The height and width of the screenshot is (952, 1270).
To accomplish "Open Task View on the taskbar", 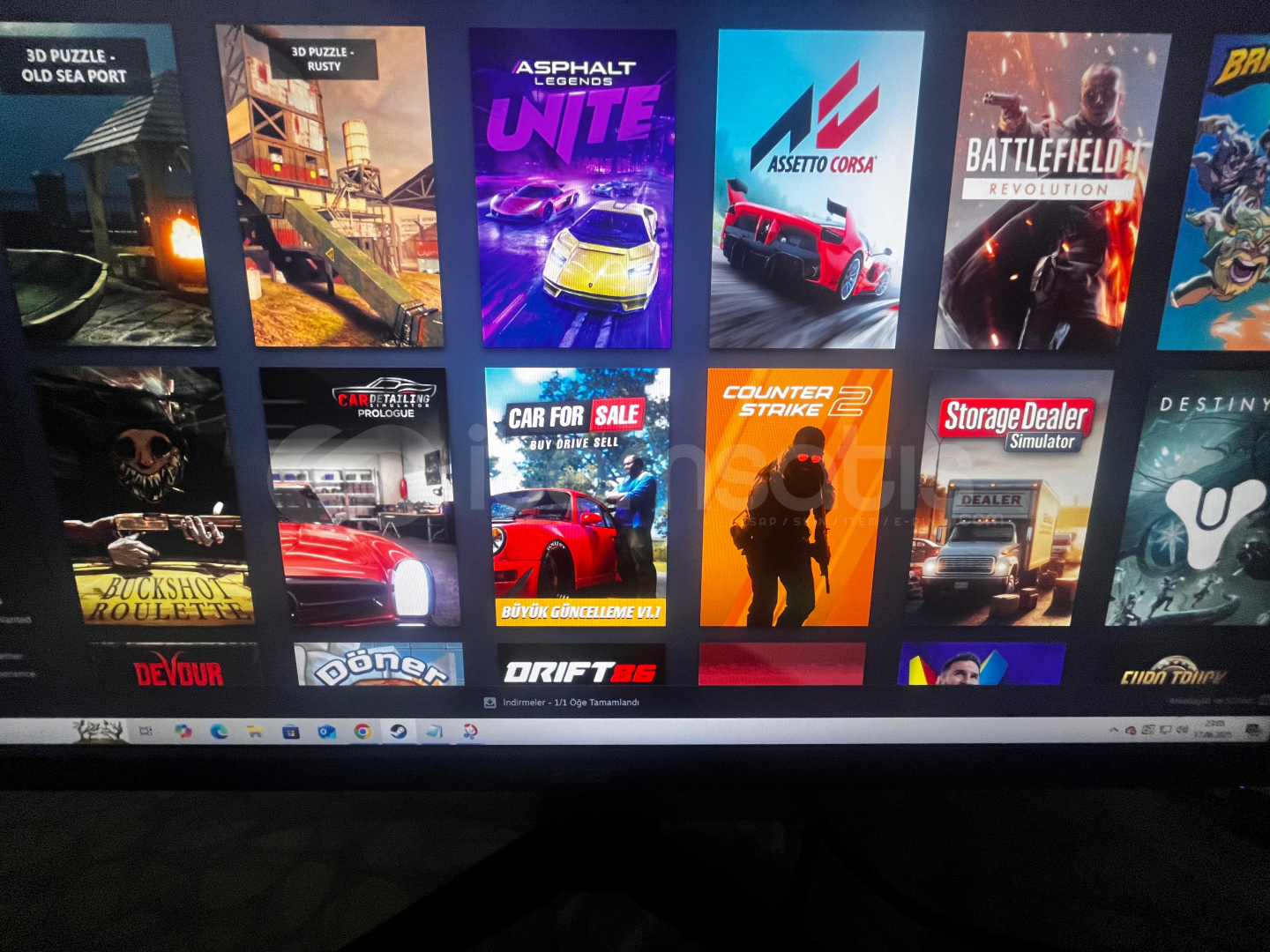I will [146, 731].
